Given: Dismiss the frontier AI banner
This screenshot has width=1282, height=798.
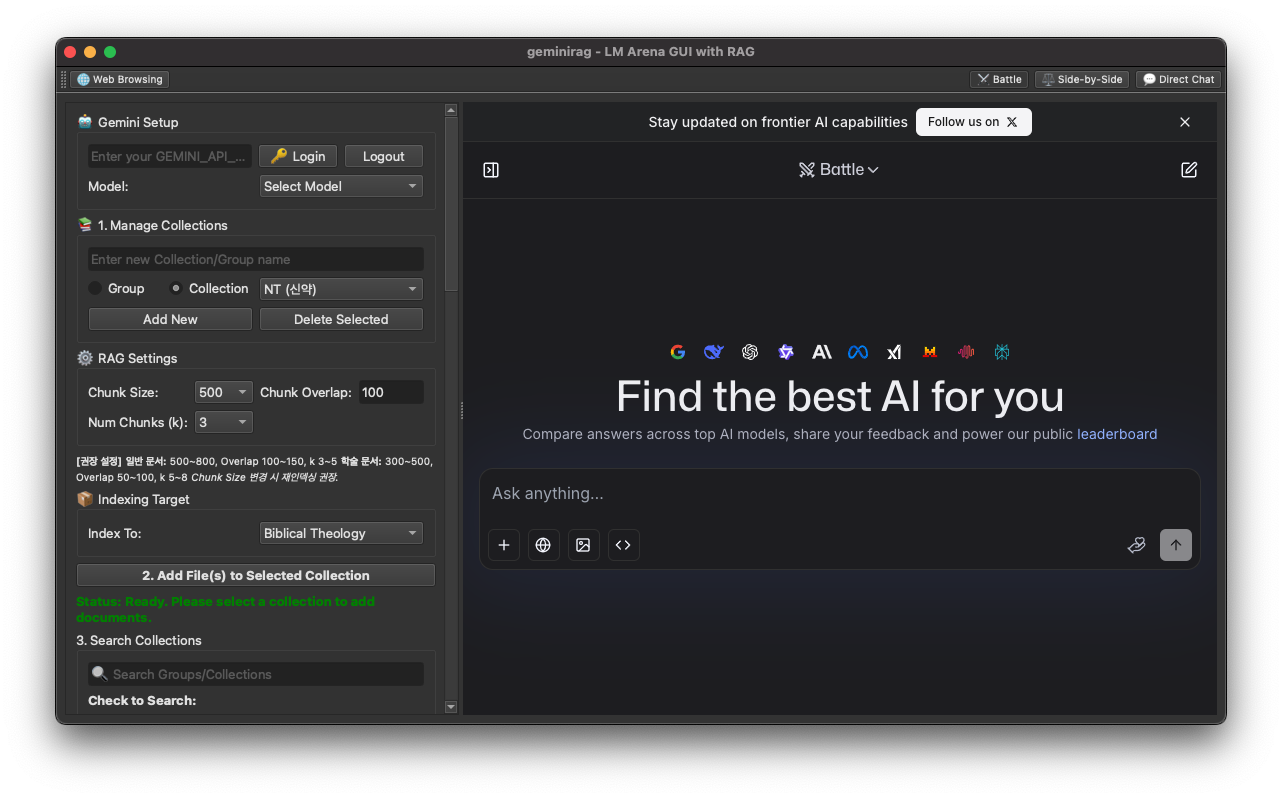Looking at the screenshot, I should tap(1185, 122).
